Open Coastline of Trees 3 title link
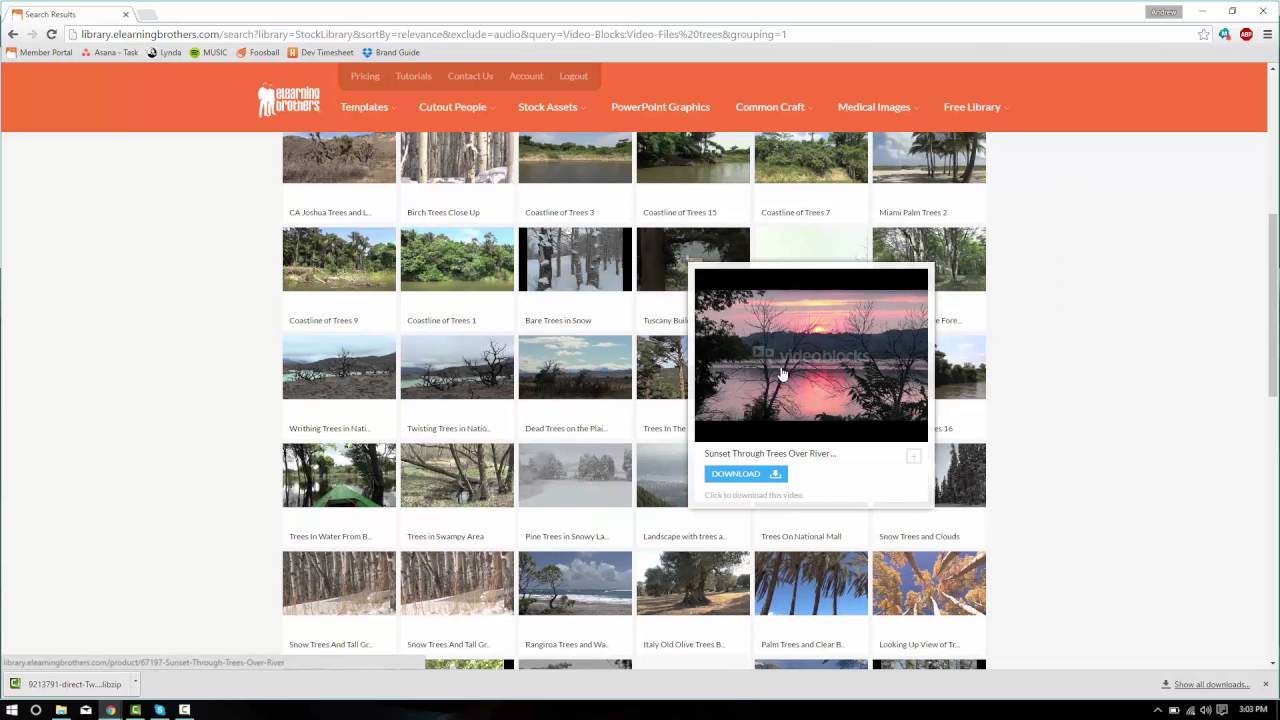The width and height of the screenshot is (1280, 720). click(x=559, y=212)
